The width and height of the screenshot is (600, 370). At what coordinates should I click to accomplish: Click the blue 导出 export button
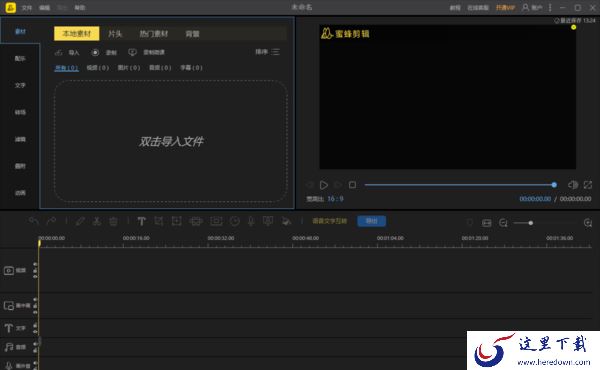tap(372, 221)
